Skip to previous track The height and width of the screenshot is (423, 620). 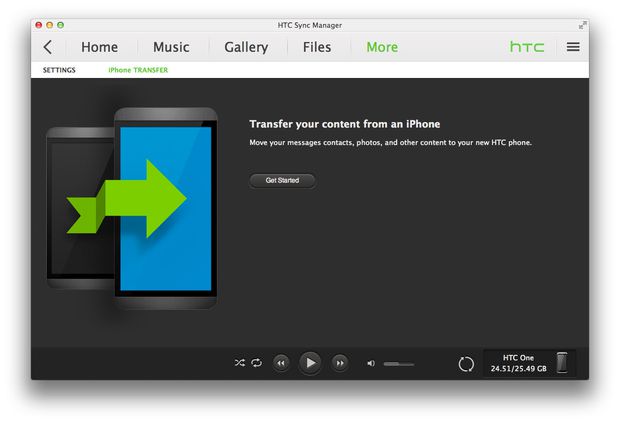click(x=282, y=363)
